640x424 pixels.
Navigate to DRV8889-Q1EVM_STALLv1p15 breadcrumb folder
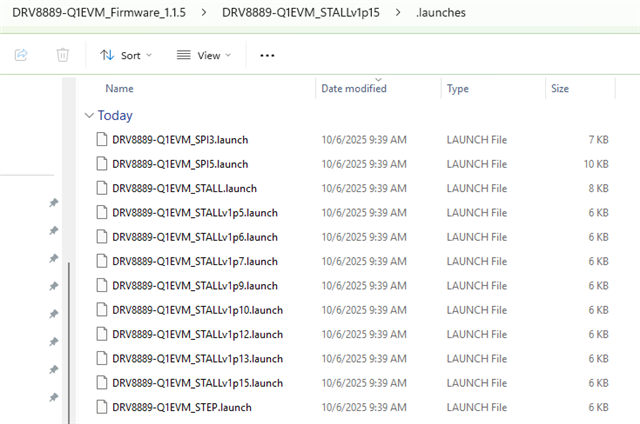301,13
